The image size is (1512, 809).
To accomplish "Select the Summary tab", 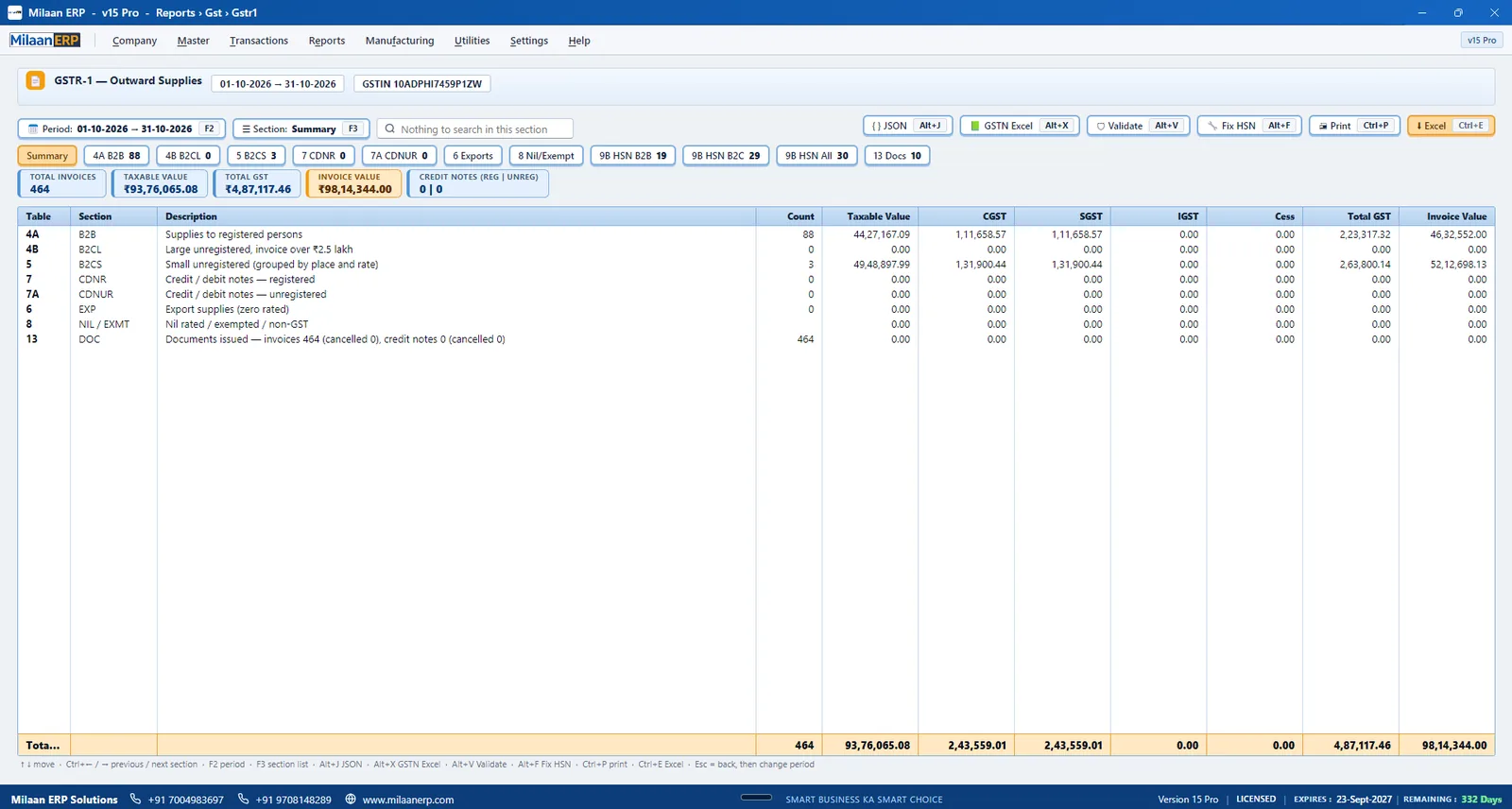I will point(47,156).
